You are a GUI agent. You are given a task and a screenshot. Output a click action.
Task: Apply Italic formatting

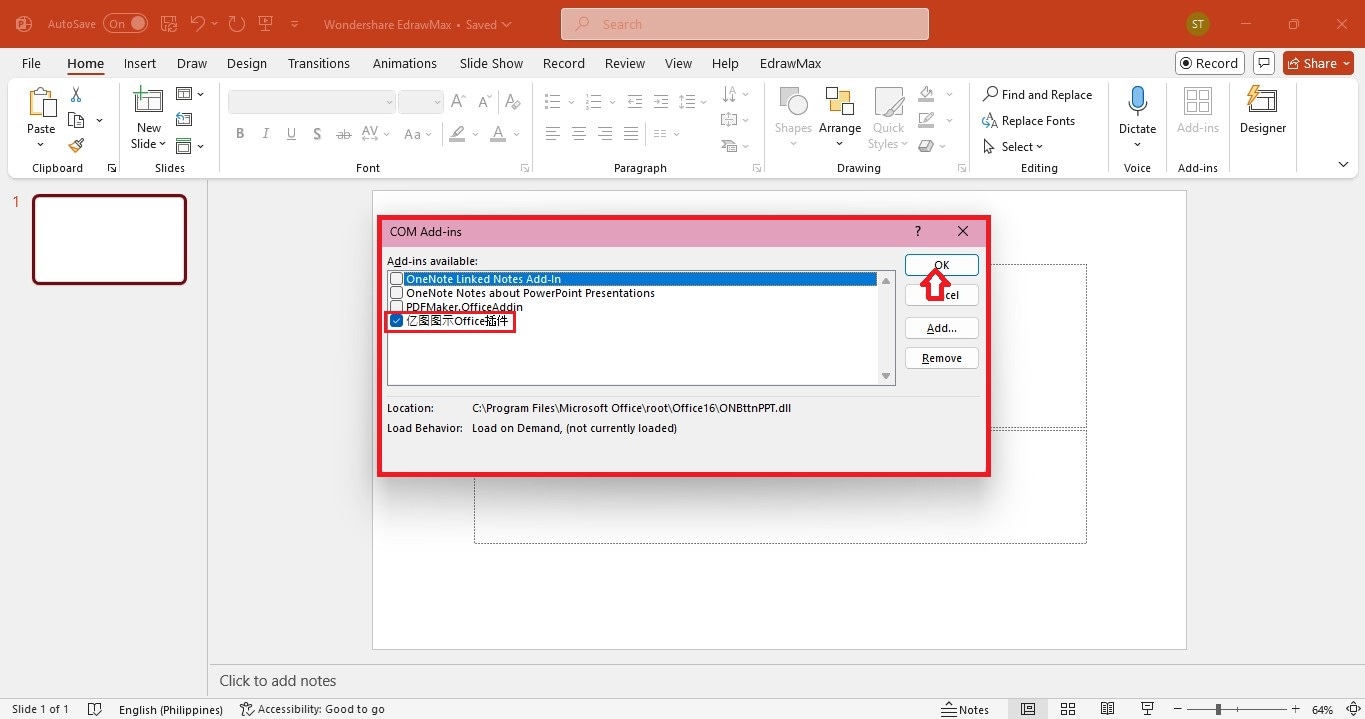pos(265,134)
